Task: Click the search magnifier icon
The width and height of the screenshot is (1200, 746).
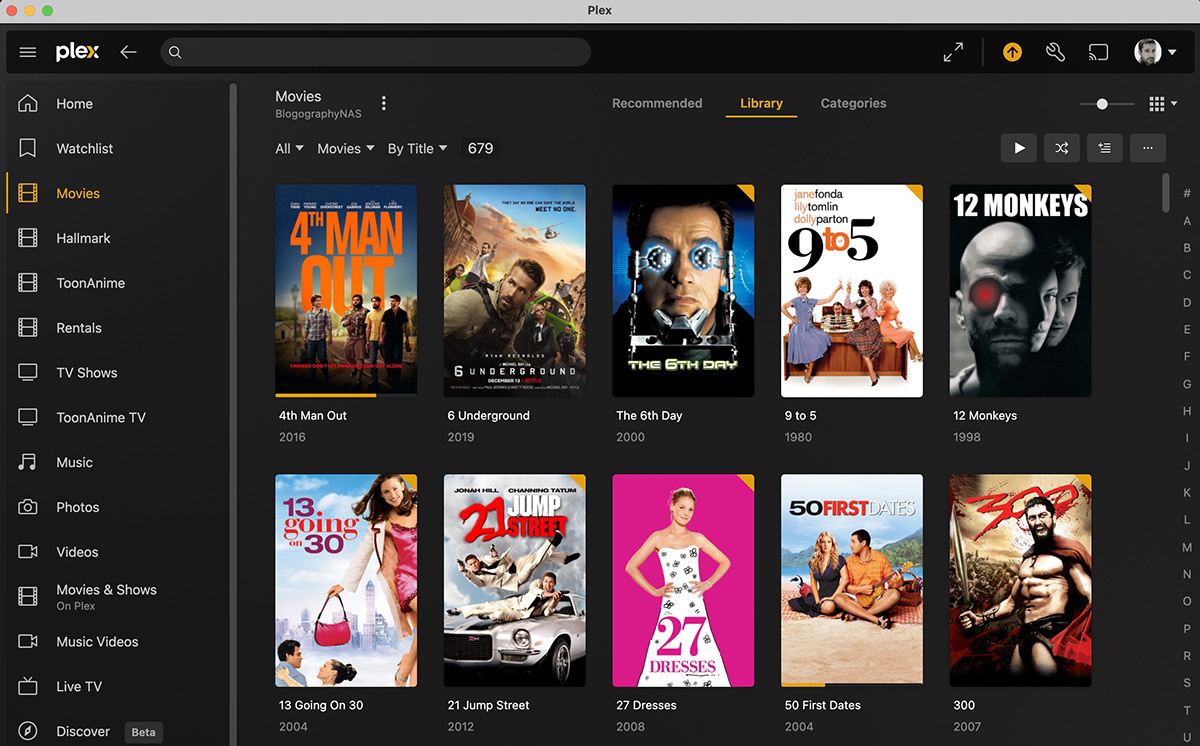Action: click(175, 52)
